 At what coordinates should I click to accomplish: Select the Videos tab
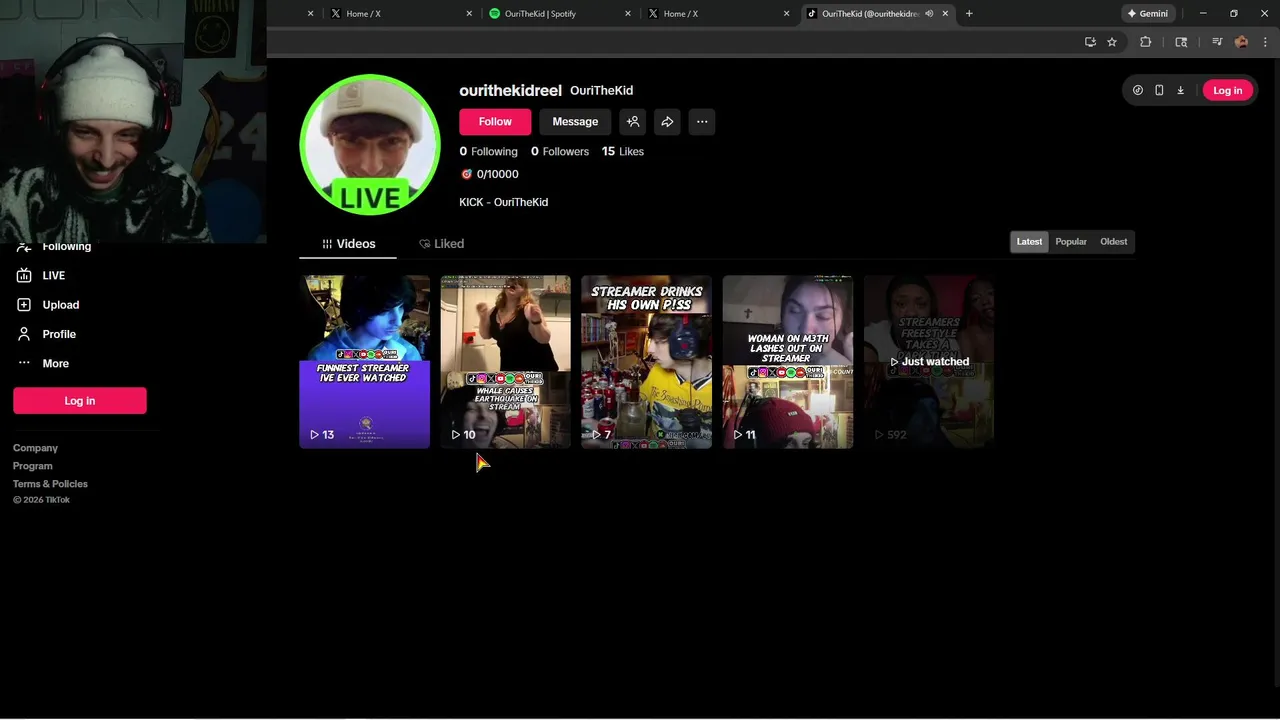(348, 244)
